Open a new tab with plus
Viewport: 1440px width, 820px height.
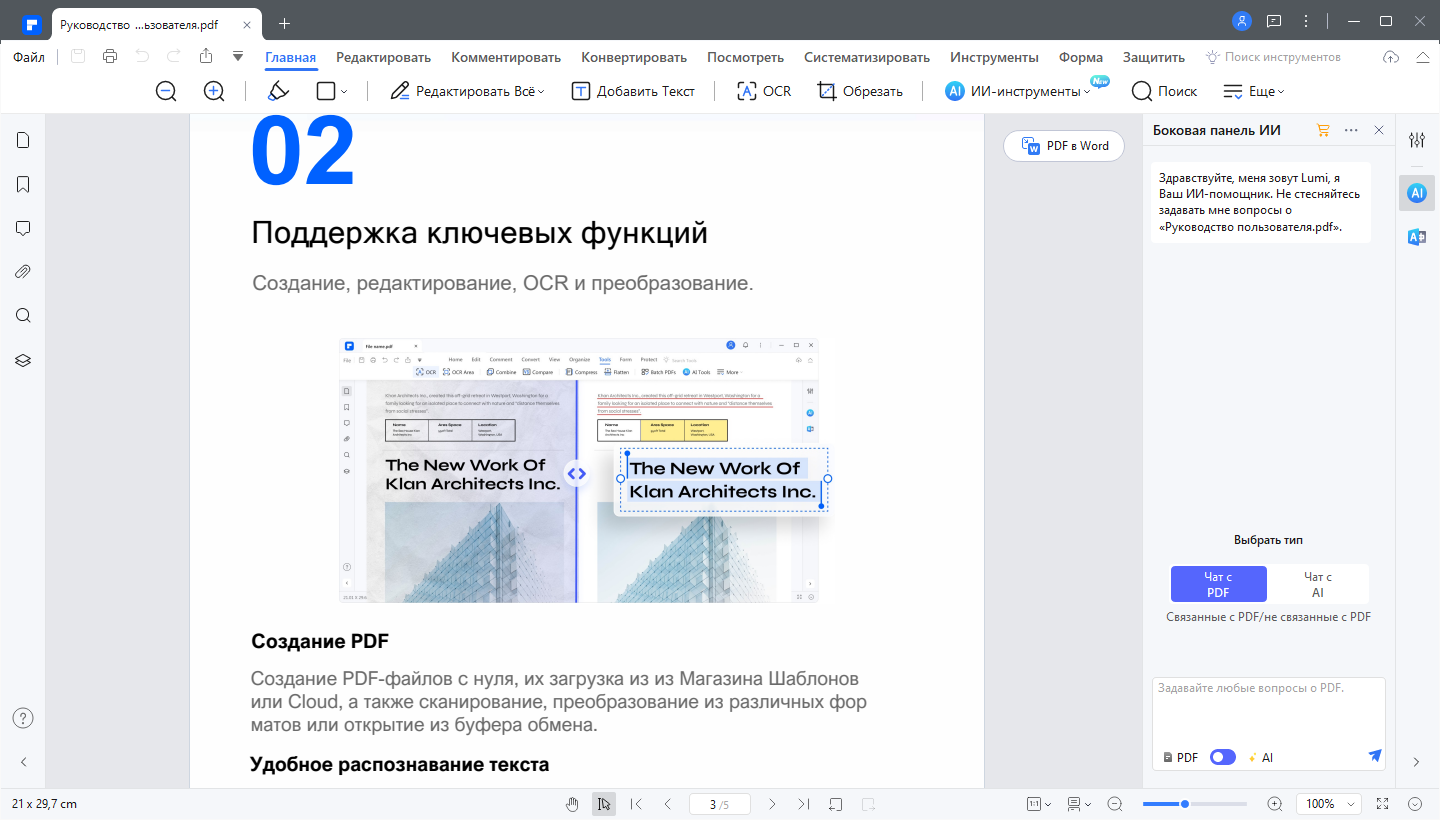[285, 23]
